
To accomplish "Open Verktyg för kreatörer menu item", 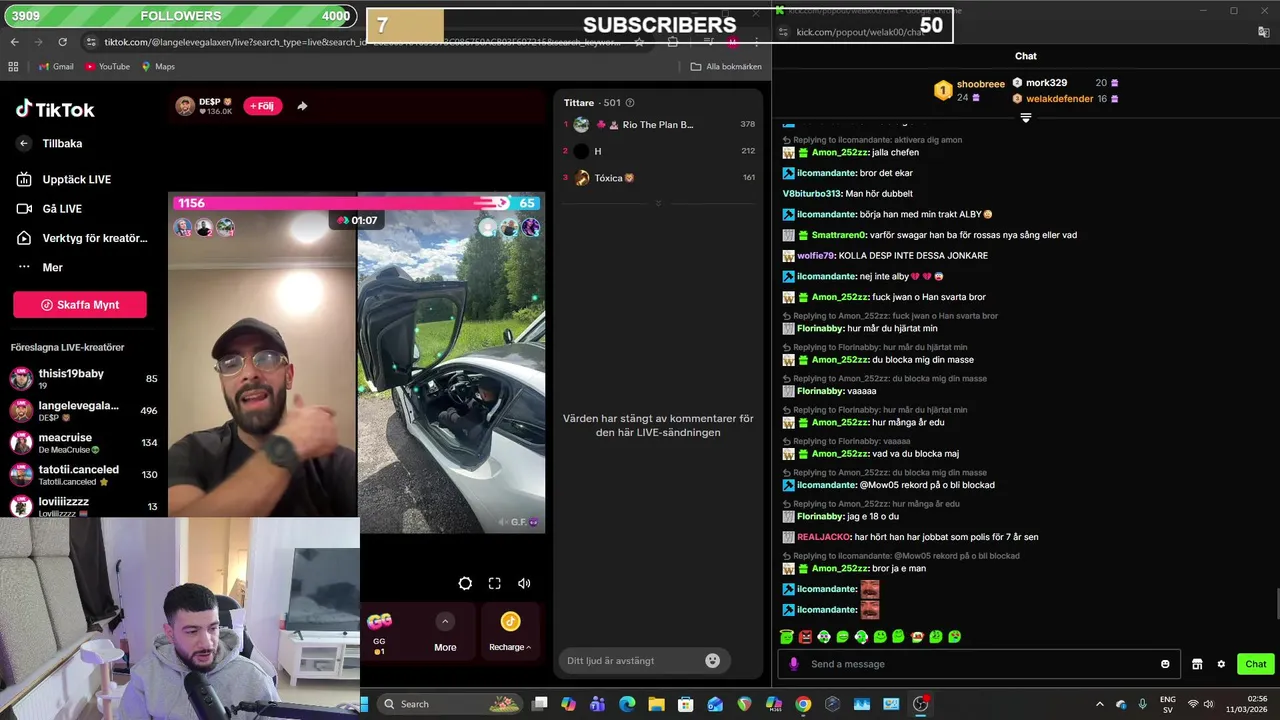I will coord(82,238).
